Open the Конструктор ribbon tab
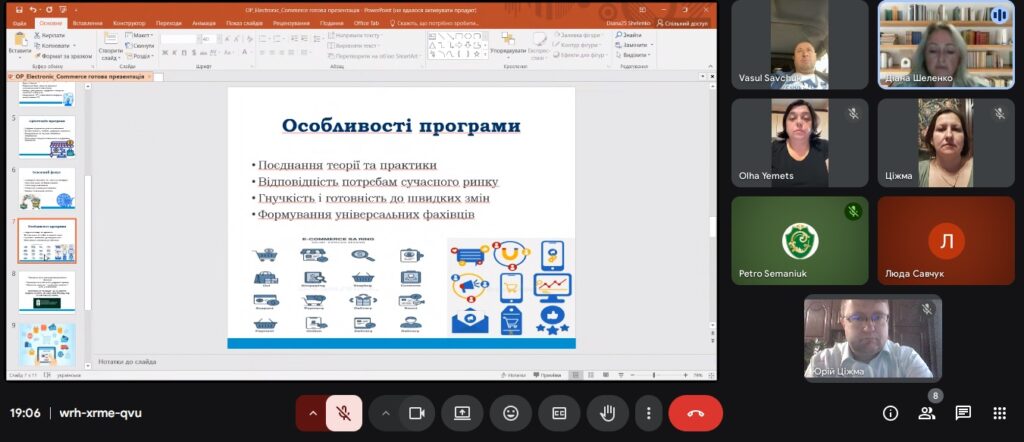This screenshot has width=1024, height=442. point(129,23)
